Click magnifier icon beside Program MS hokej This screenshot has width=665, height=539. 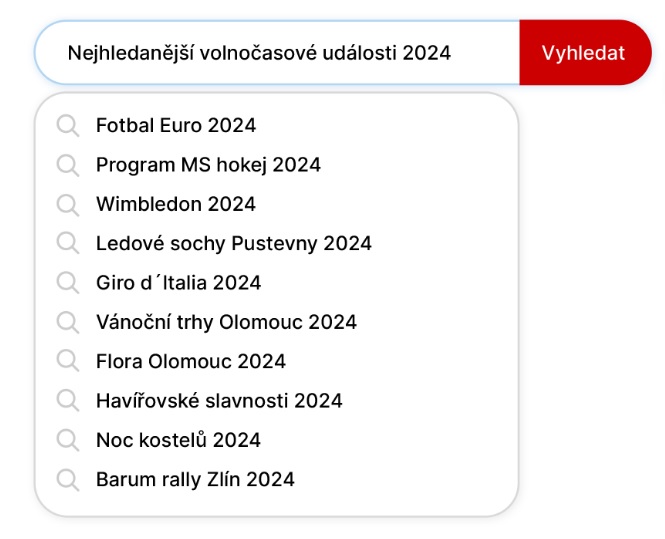[x=68, y=165]
